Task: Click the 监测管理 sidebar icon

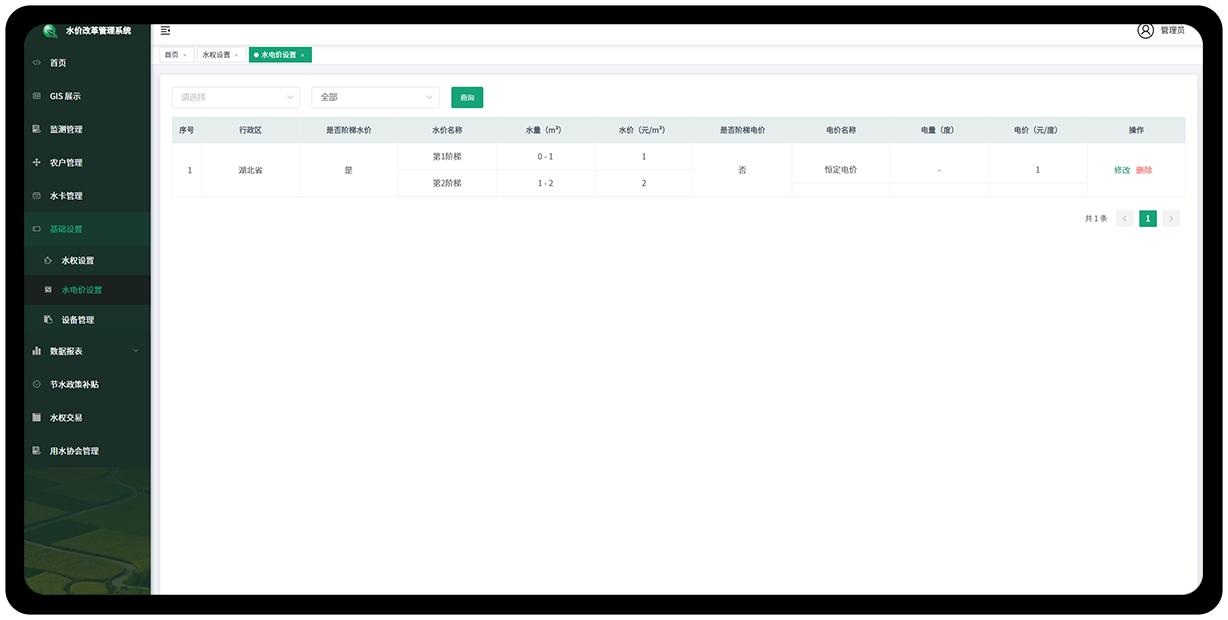Action: [37, 129]
